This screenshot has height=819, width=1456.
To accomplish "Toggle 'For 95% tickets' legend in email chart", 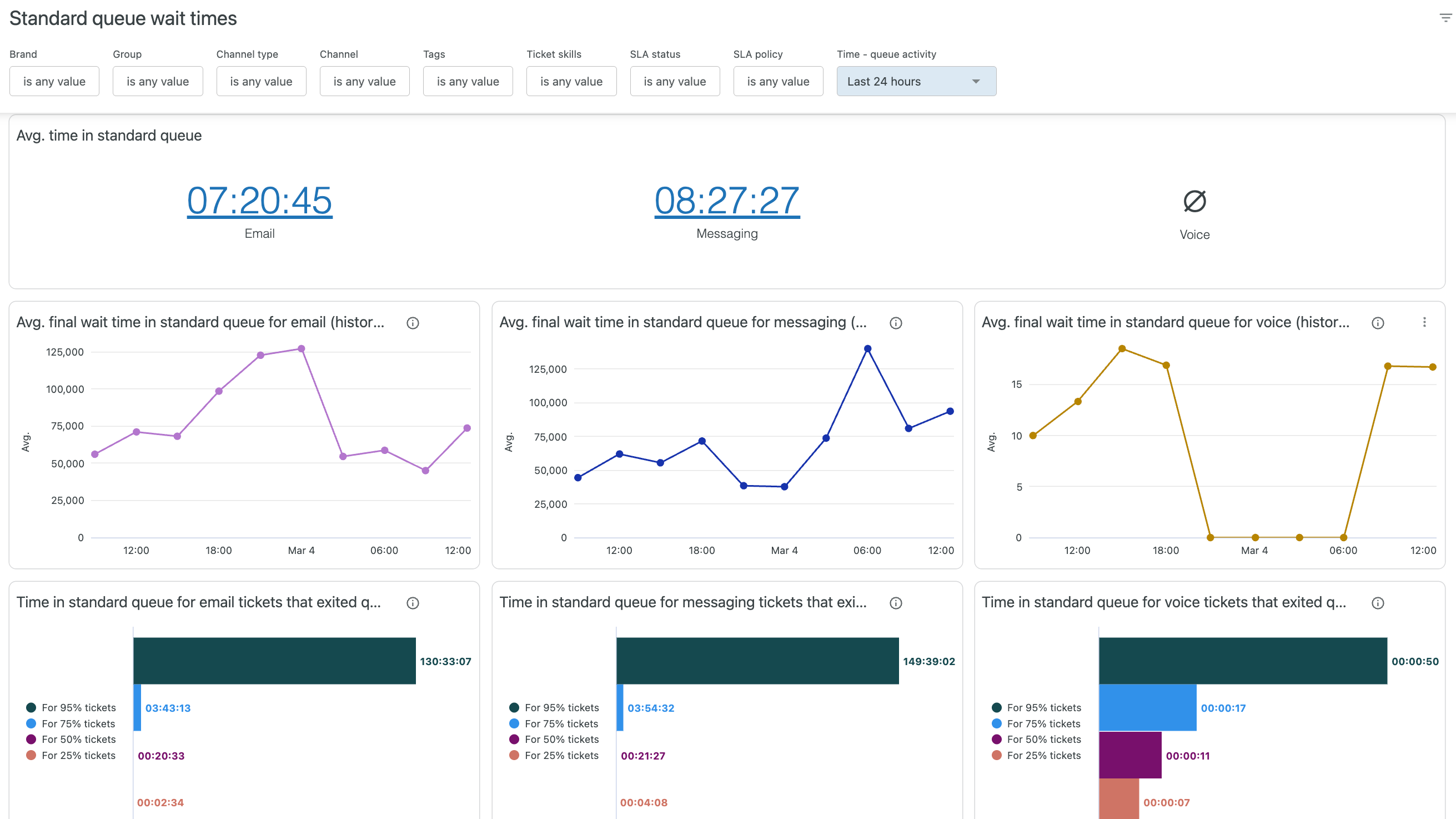I will pos(78,707).
